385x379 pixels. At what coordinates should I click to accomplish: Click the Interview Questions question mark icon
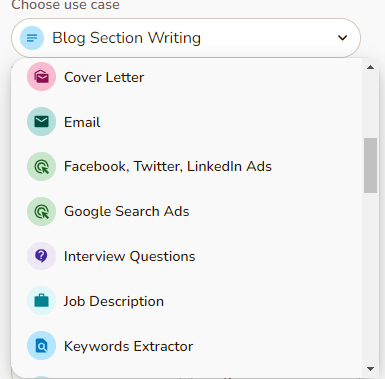41,256
